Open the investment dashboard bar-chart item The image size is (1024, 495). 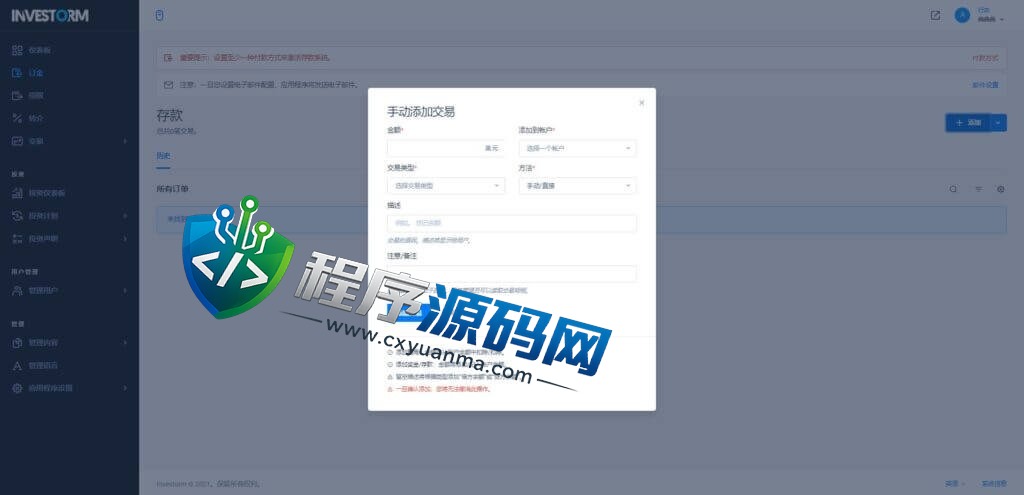click(x=18, y=193)
